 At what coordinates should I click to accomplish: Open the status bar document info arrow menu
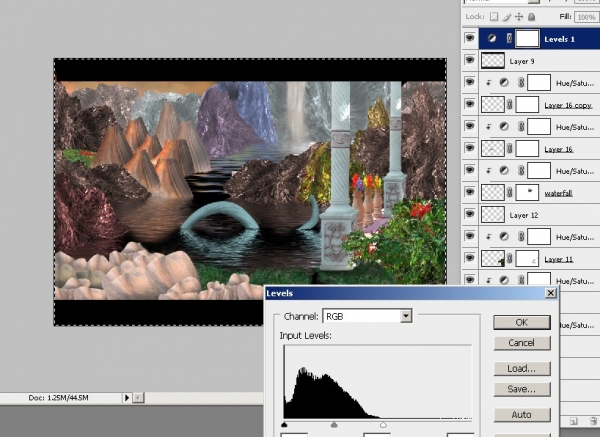[127, 398]
